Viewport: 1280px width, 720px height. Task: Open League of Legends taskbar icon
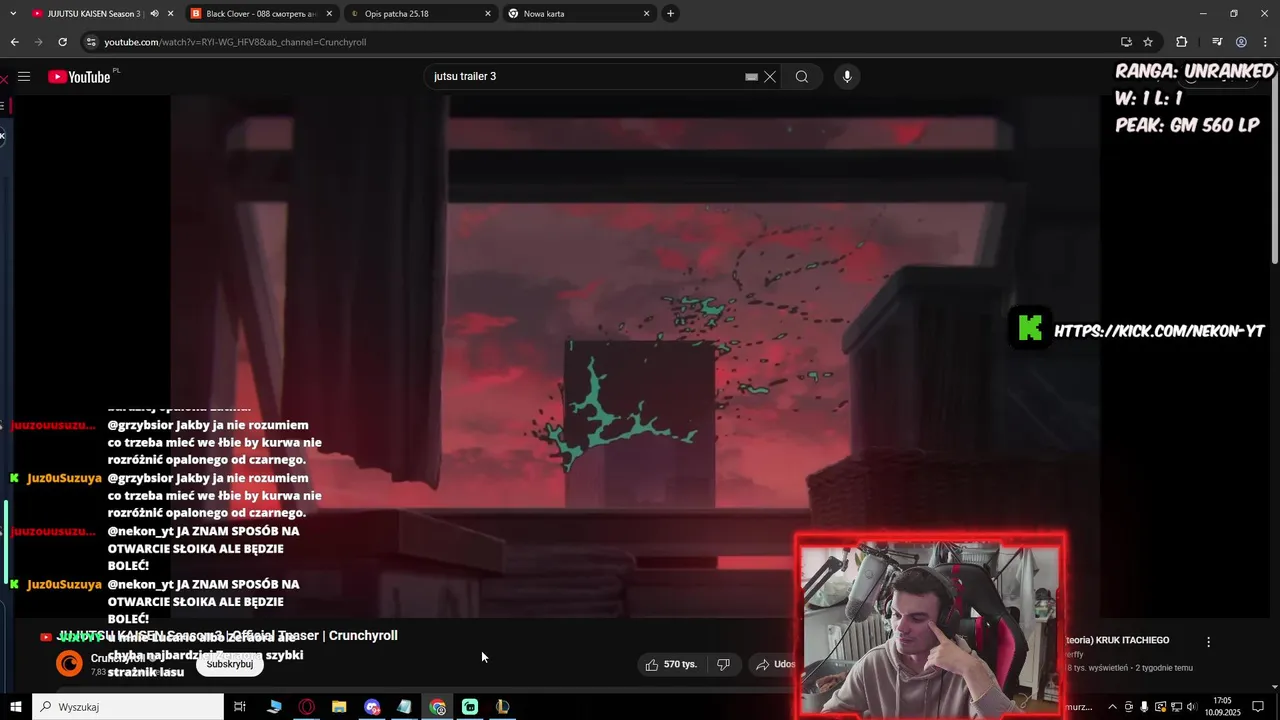pos(502,707)
